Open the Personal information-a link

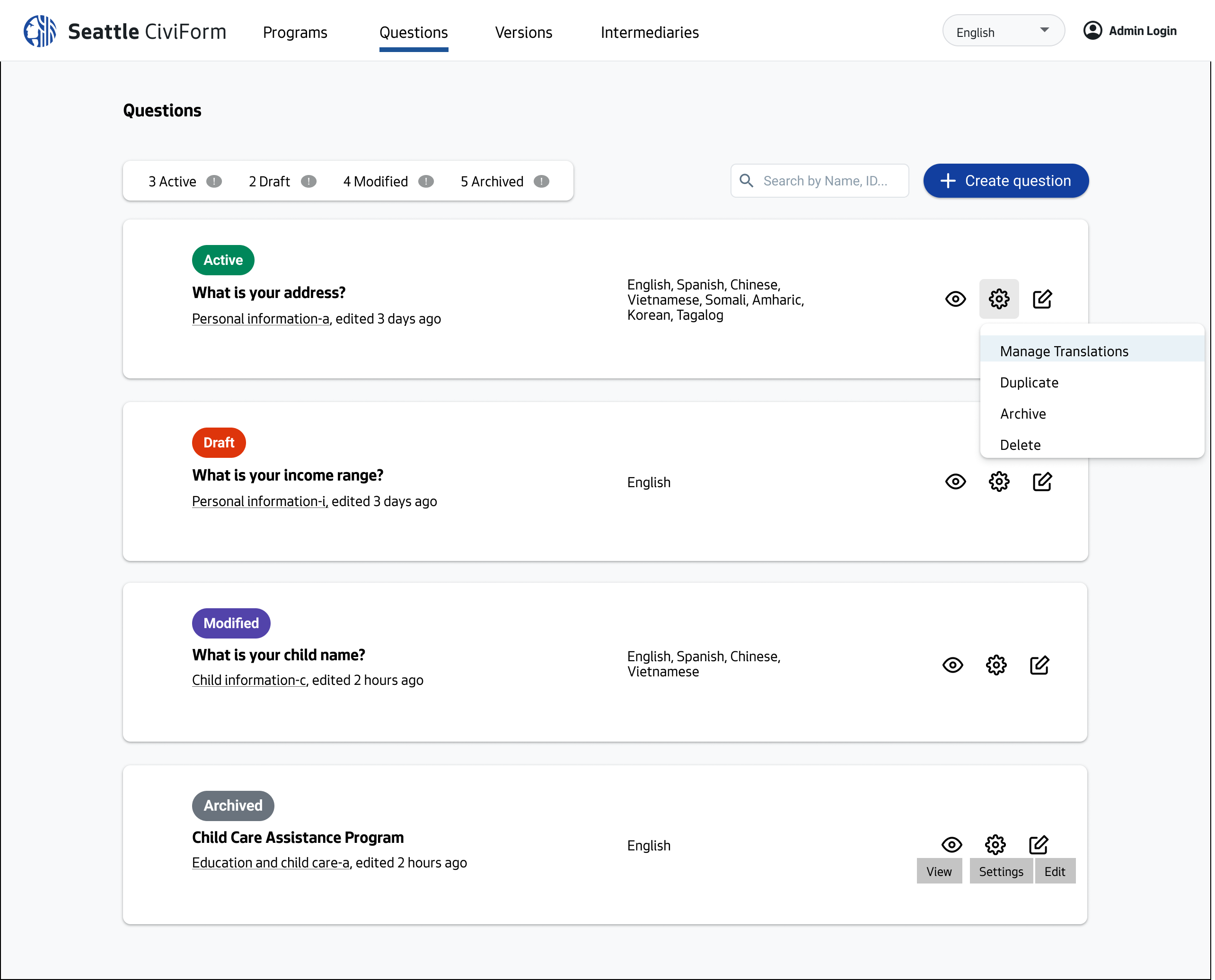(260, 319)
